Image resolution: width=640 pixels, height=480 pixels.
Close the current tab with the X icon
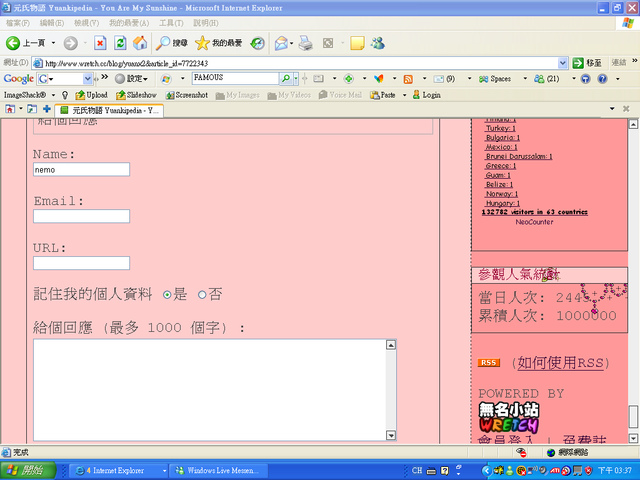[626, 109]
